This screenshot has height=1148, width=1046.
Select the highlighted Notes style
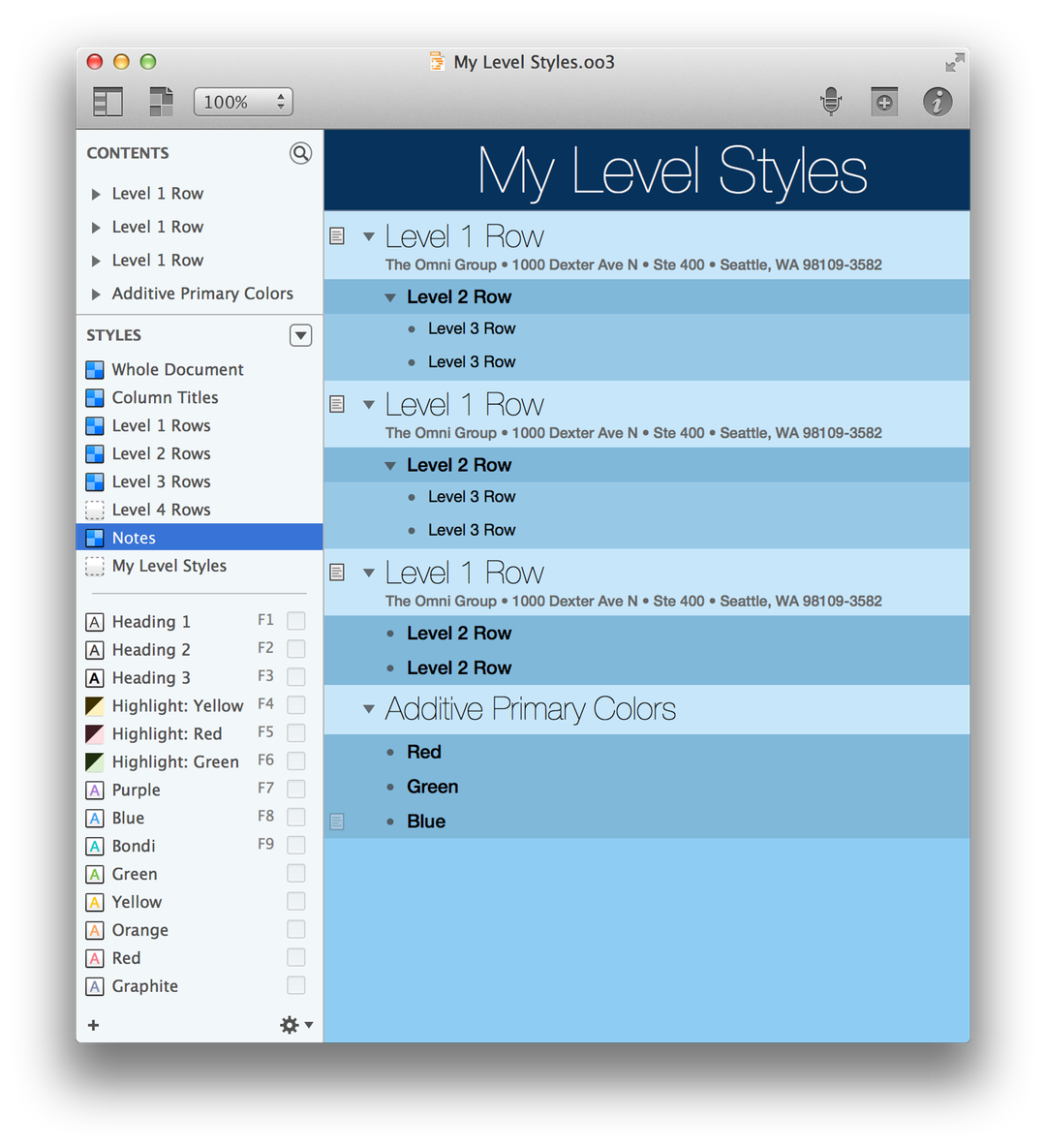click(200, 538)
